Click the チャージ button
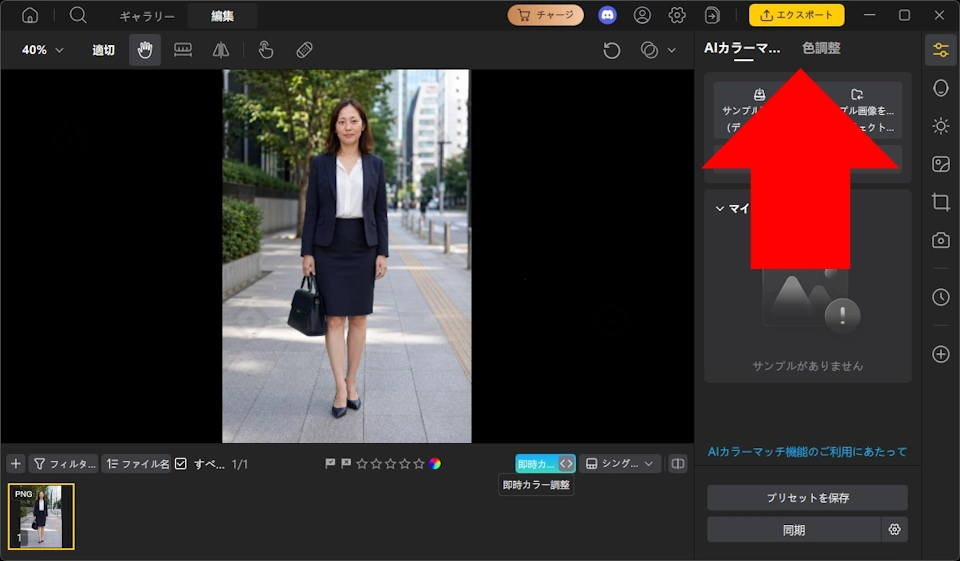The width and height of the screenshot is (960, 561). pyautogui.click(x=546, y=15)
